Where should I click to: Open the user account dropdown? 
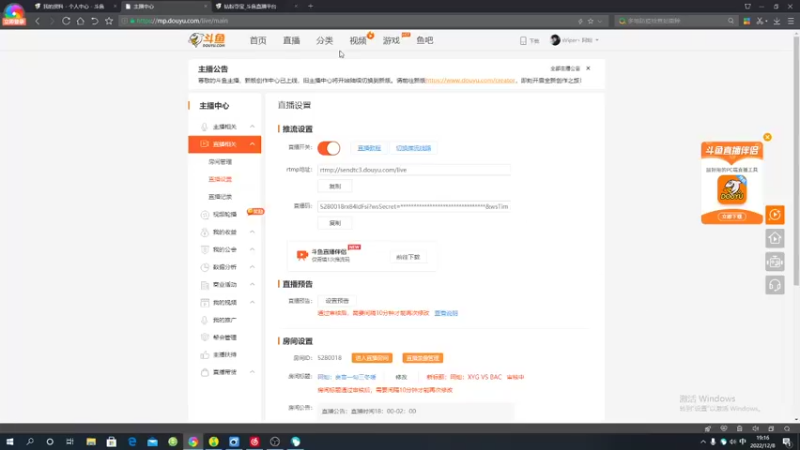pos(574,40)
